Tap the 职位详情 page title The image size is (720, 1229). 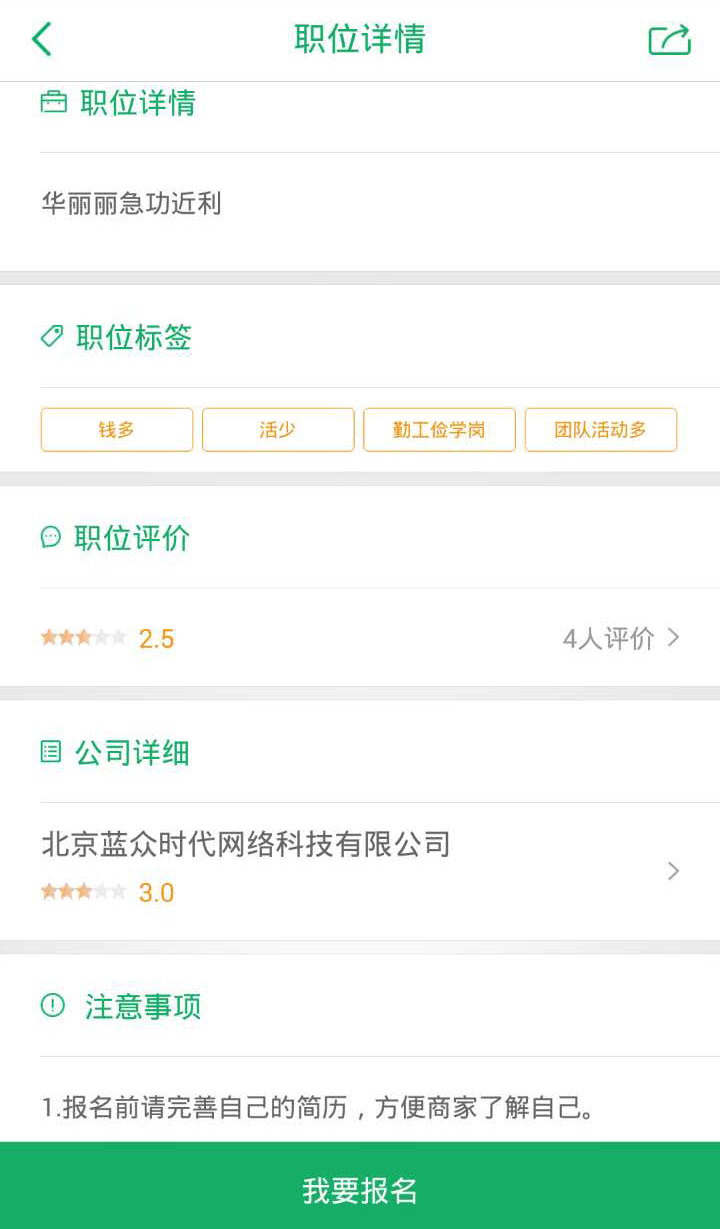[360, 40]
